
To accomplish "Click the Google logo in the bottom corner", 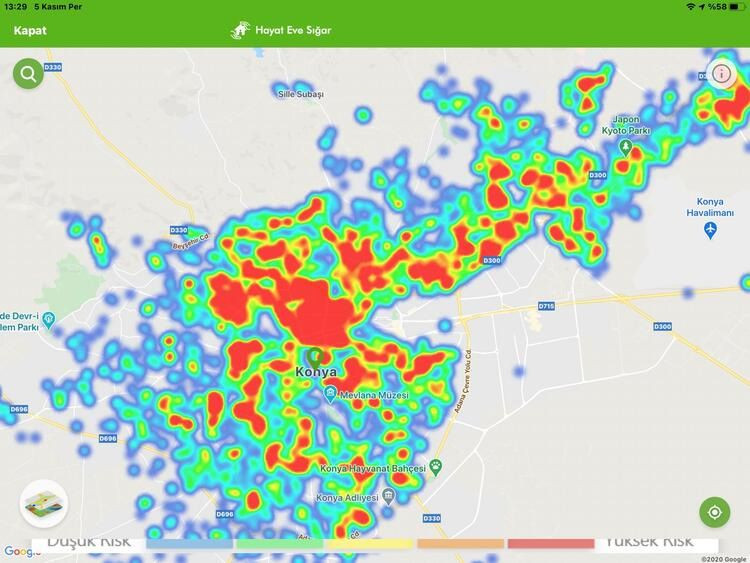I will 16,552.
